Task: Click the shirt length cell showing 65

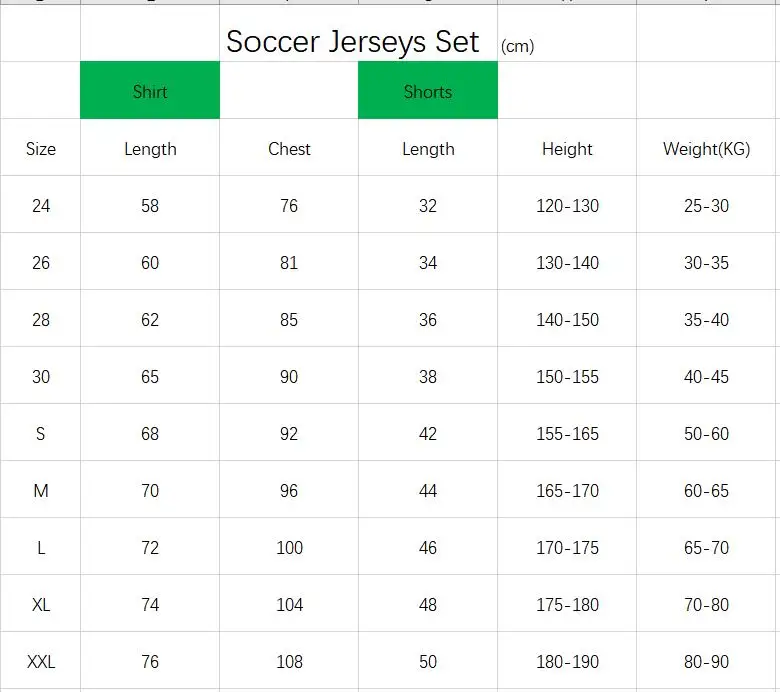Action: [x=150, y=376]
